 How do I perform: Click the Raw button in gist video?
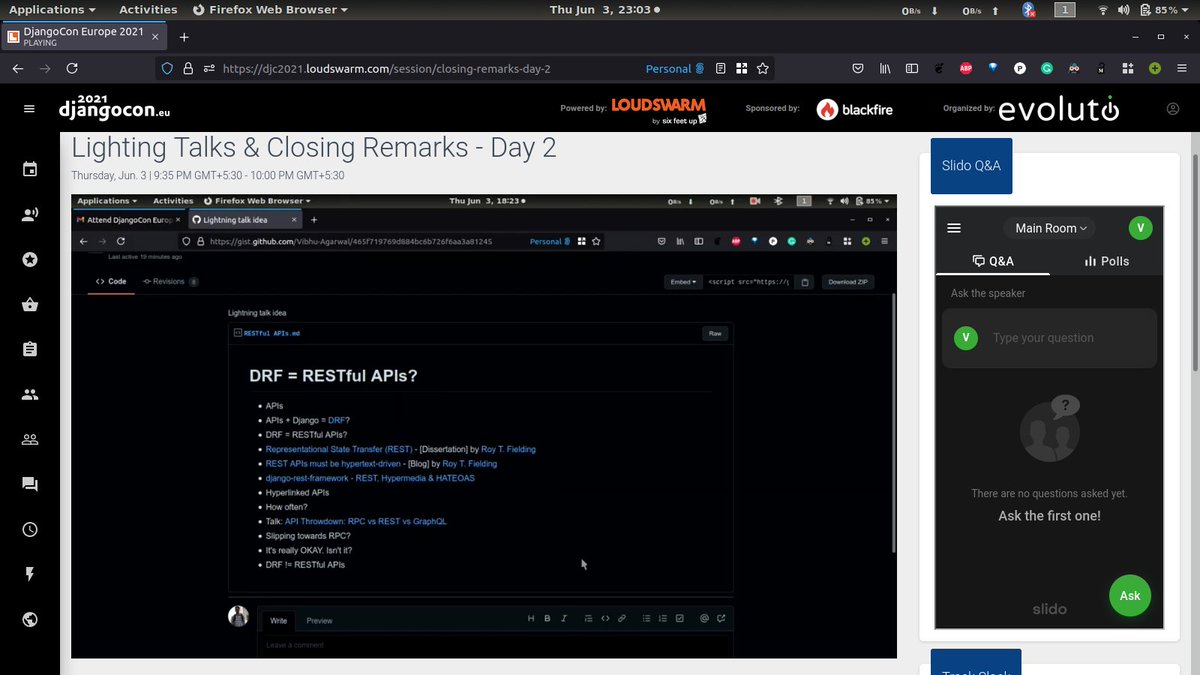point(715,333)
